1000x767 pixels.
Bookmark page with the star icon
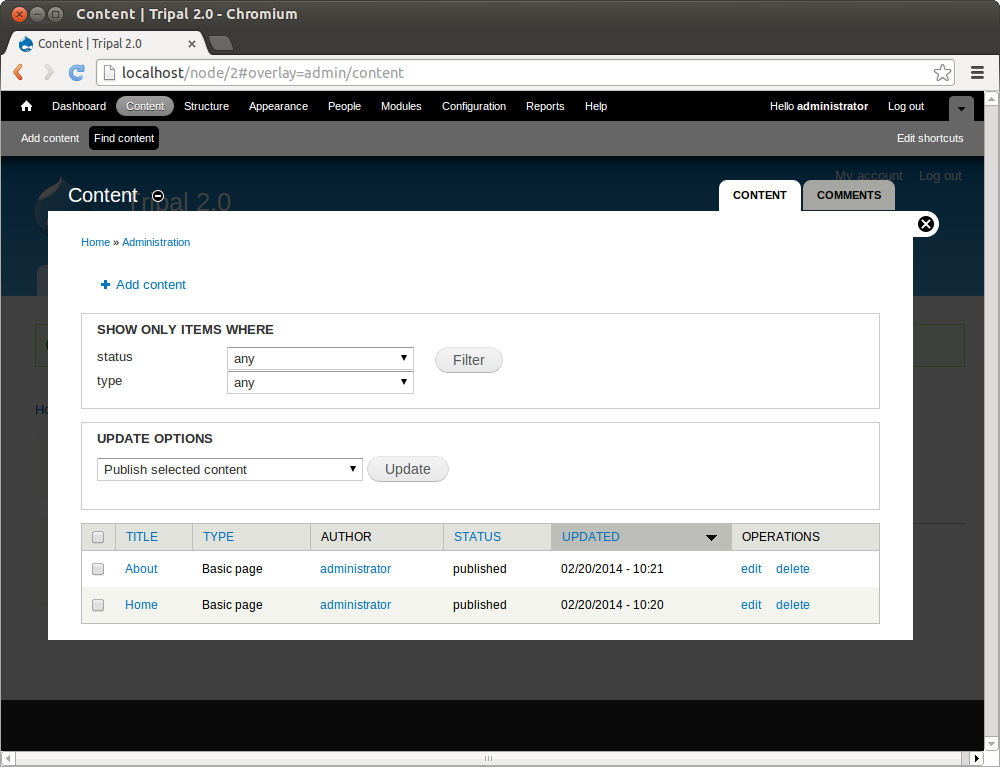tap(942, 72)
